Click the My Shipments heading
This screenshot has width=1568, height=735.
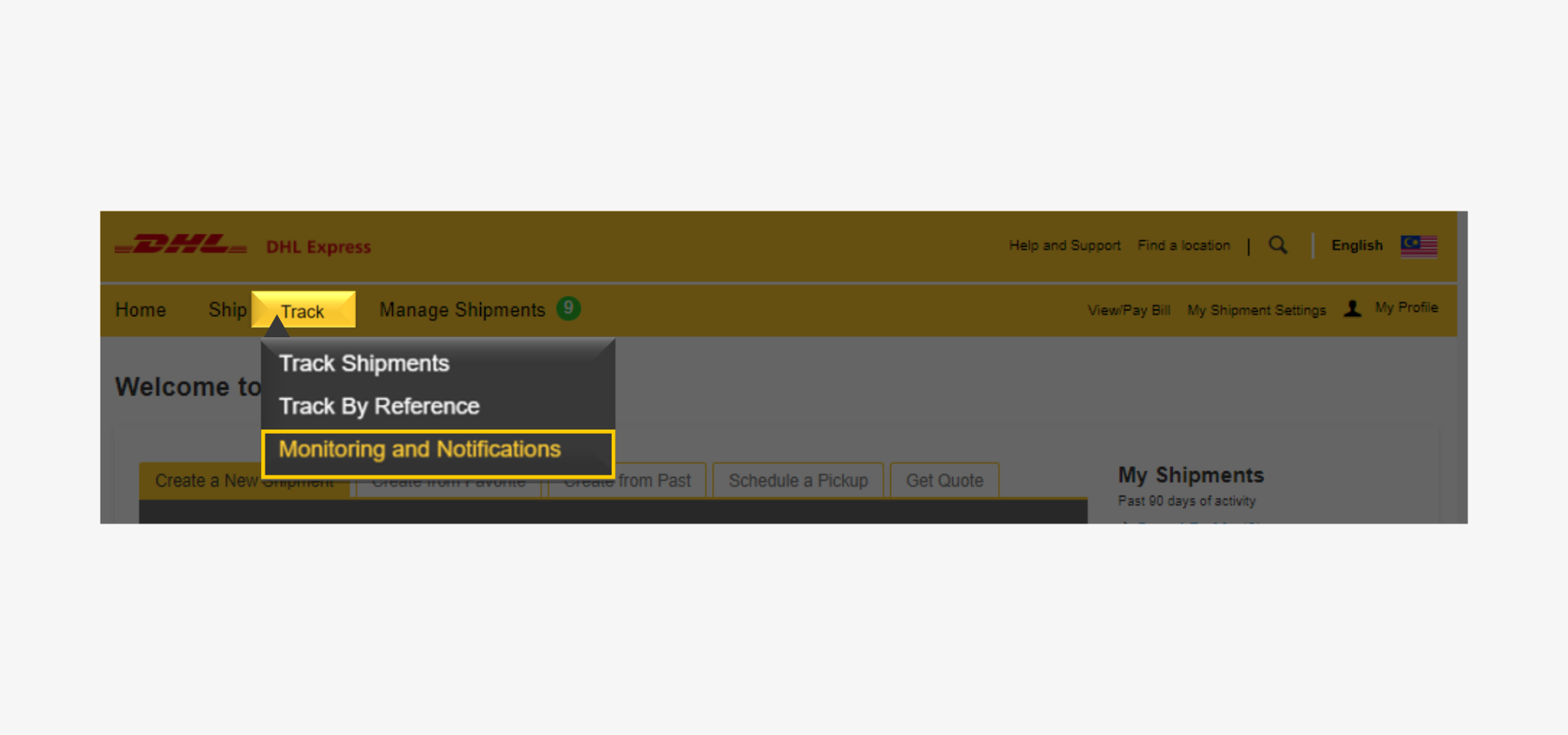tap(1191, 475)
